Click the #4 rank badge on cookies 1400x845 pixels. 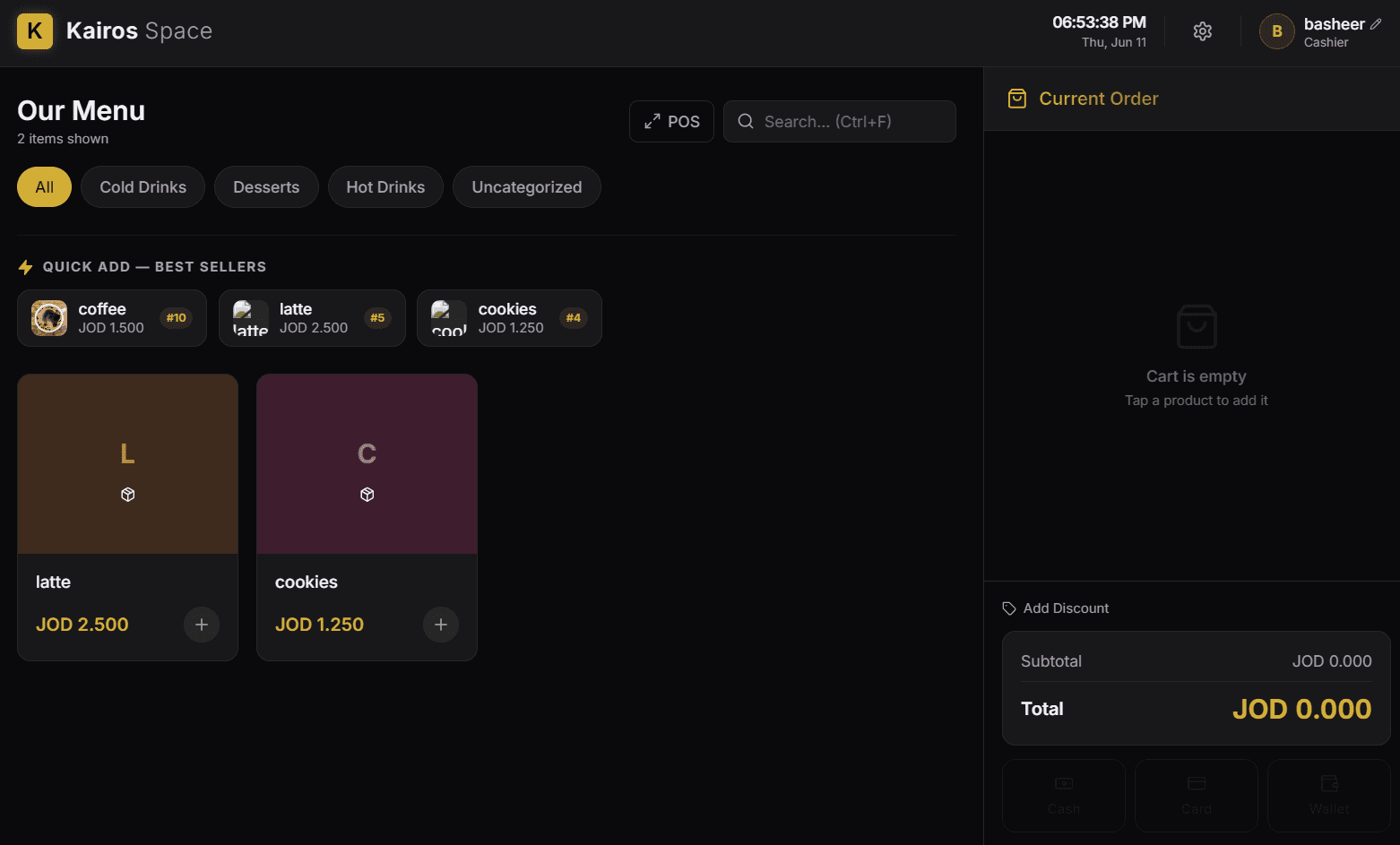coord(574,318)
